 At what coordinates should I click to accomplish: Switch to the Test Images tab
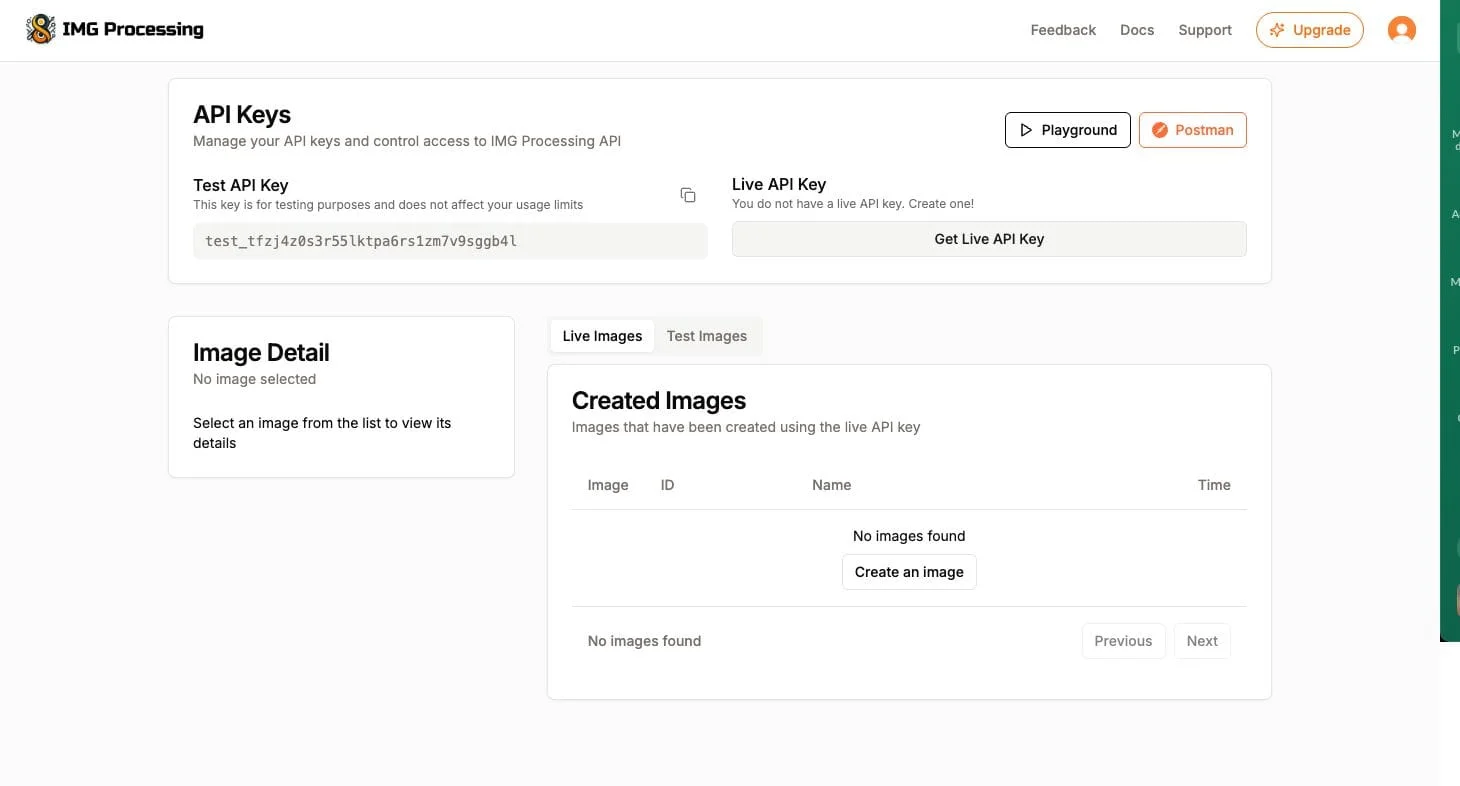coord(706,335)
